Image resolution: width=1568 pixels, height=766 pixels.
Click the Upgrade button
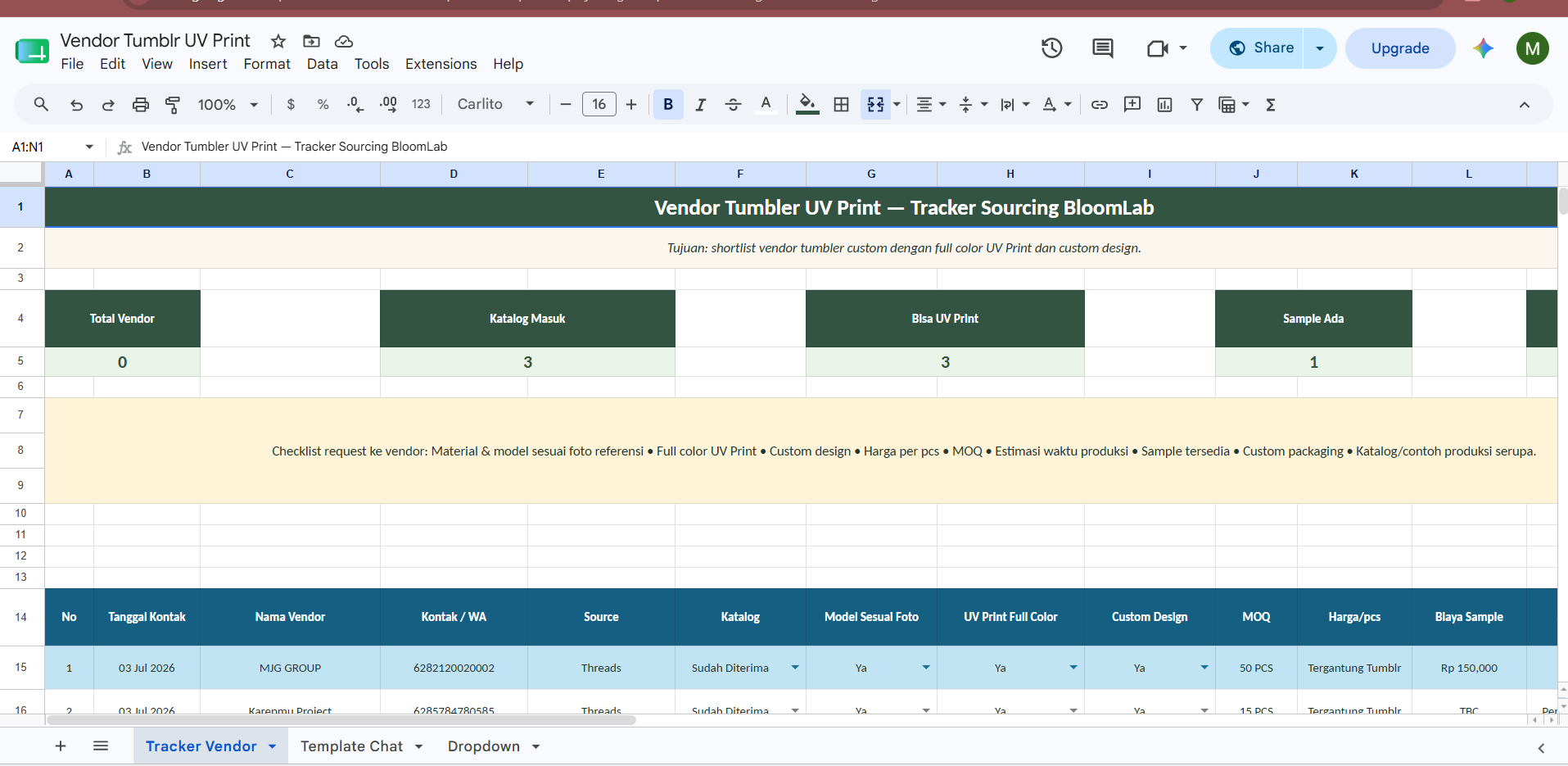click(1400, 48)
